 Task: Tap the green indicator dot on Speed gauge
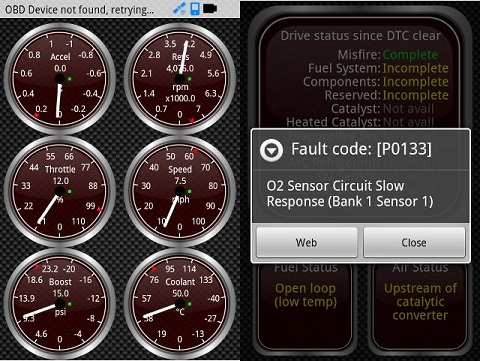pos(189,191)
